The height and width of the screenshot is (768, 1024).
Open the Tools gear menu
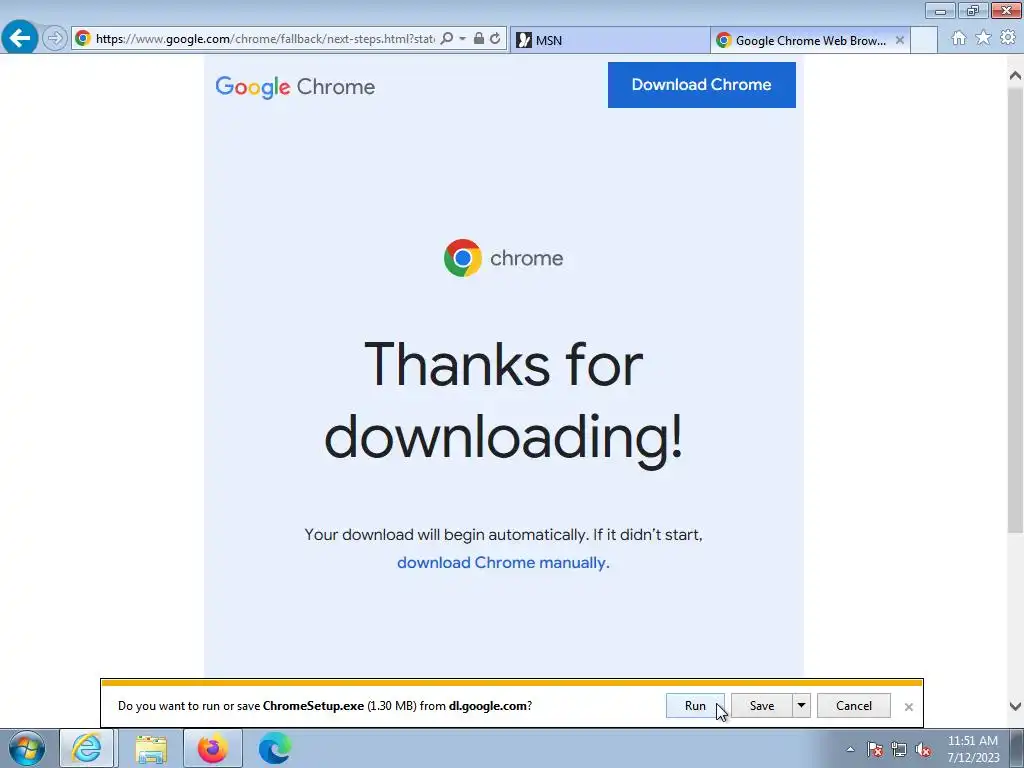pos(1008,38)
